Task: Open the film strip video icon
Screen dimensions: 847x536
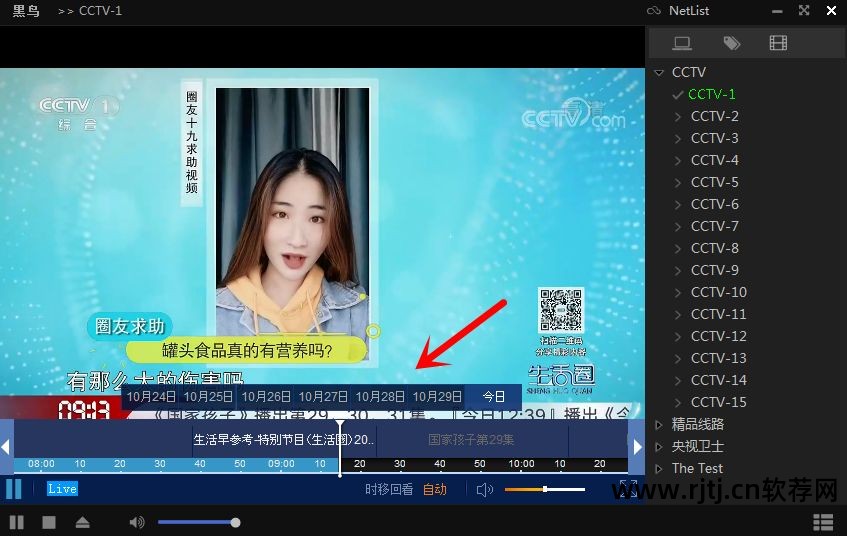Action: pos(778,43)
